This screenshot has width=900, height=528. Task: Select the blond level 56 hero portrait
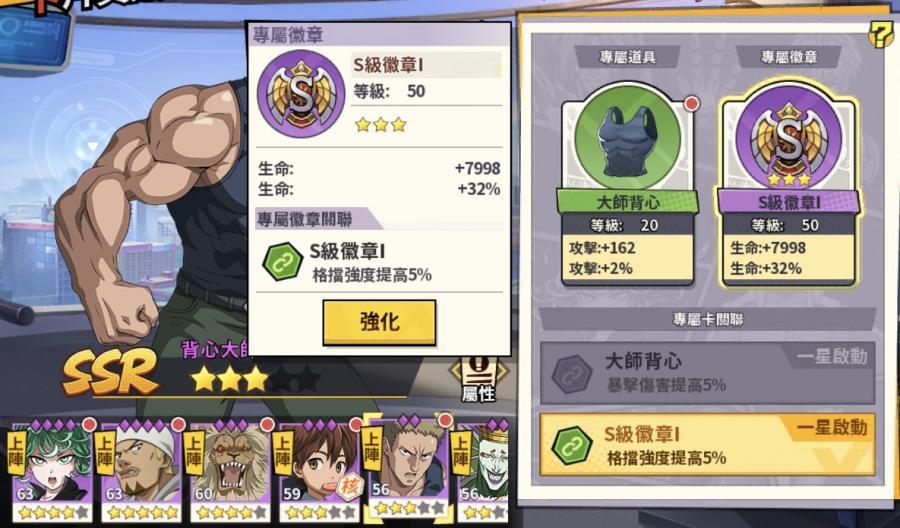click(408, 468)
